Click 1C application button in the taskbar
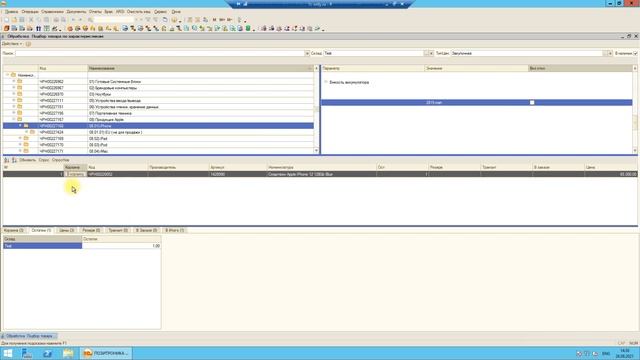 107,353
